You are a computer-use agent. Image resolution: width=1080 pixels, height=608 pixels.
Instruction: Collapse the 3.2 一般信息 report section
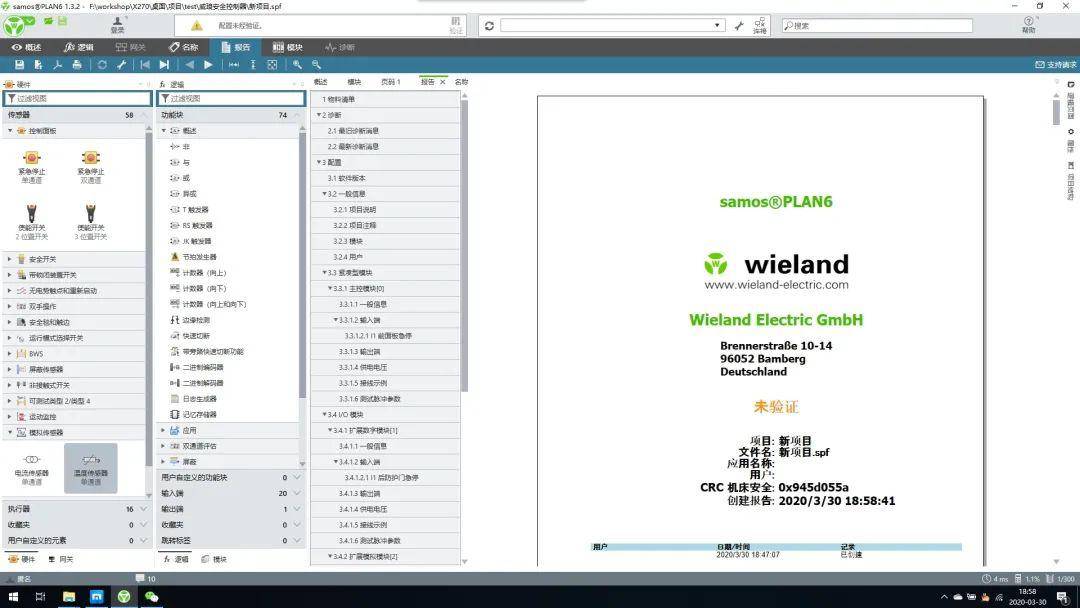pyautogui.click(x=324, y=194)
